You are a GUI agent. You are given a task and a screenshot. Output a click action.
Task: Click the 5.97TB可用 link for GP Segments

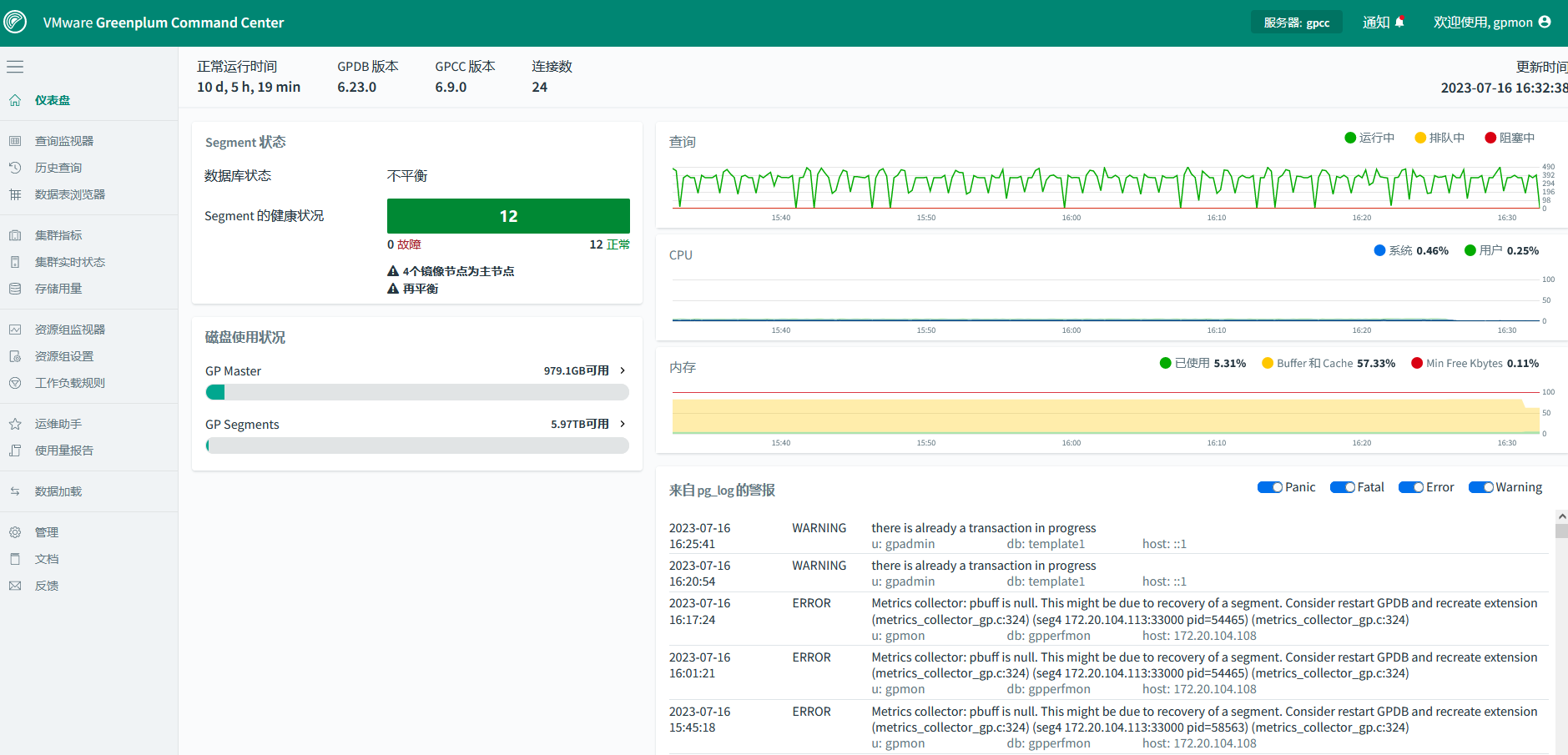tap(580, 424)
